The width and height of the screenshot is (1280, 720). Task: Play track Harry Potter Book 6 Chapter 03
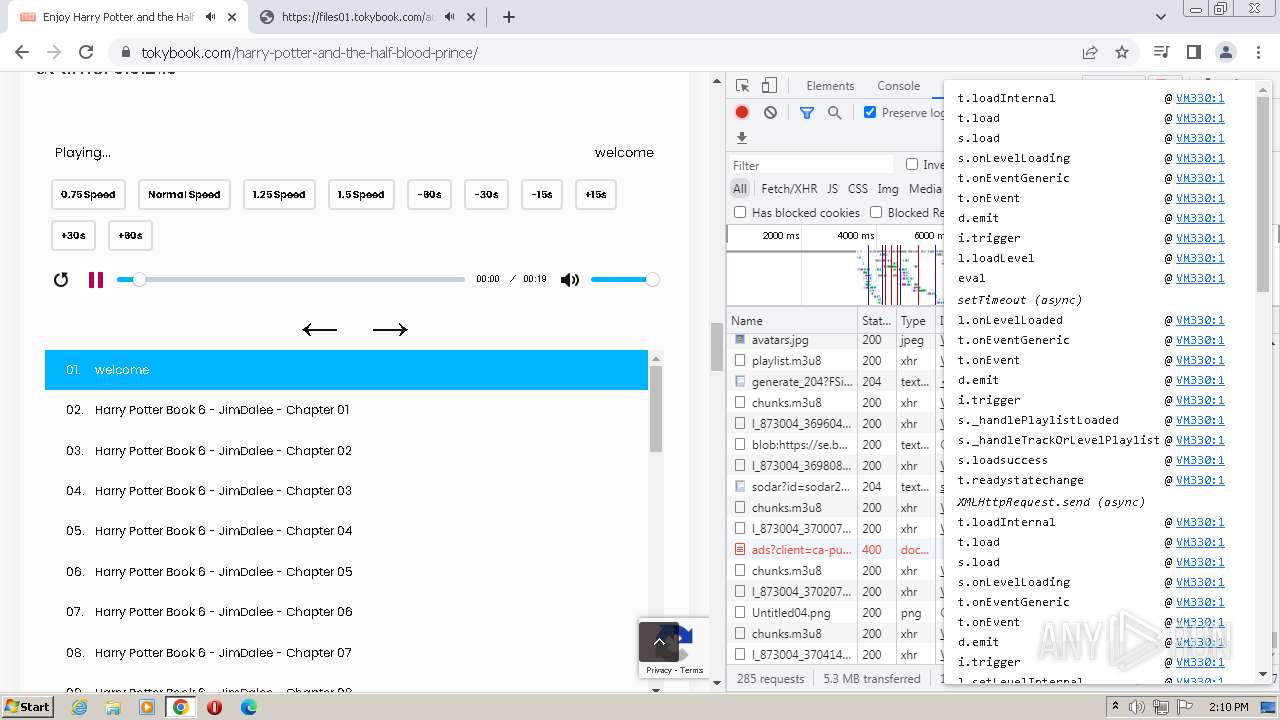pyautogui.click(x=346, y=491)
